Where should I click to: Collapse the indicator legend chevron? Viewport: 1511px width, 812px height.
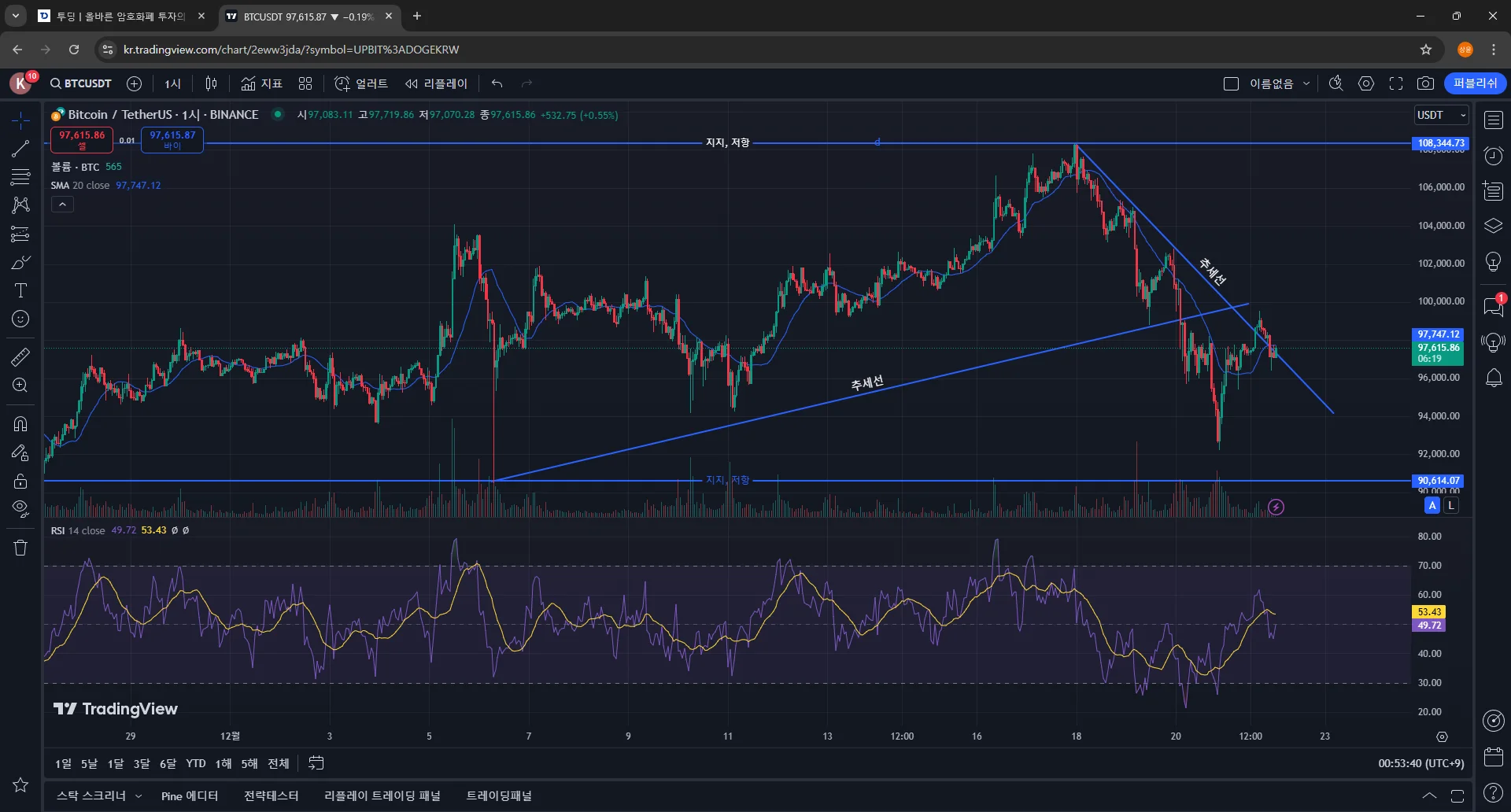62,205
